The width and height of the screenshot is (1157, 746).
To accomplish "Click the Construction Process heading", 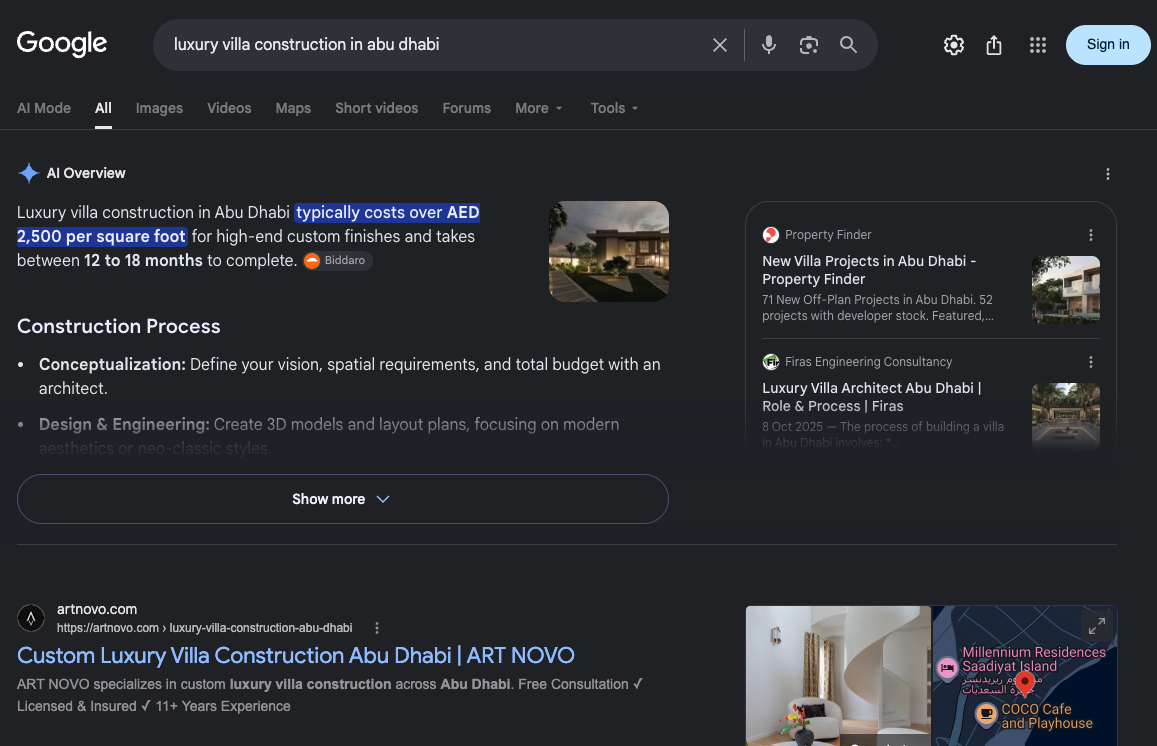I will click(x=119, y=326).
